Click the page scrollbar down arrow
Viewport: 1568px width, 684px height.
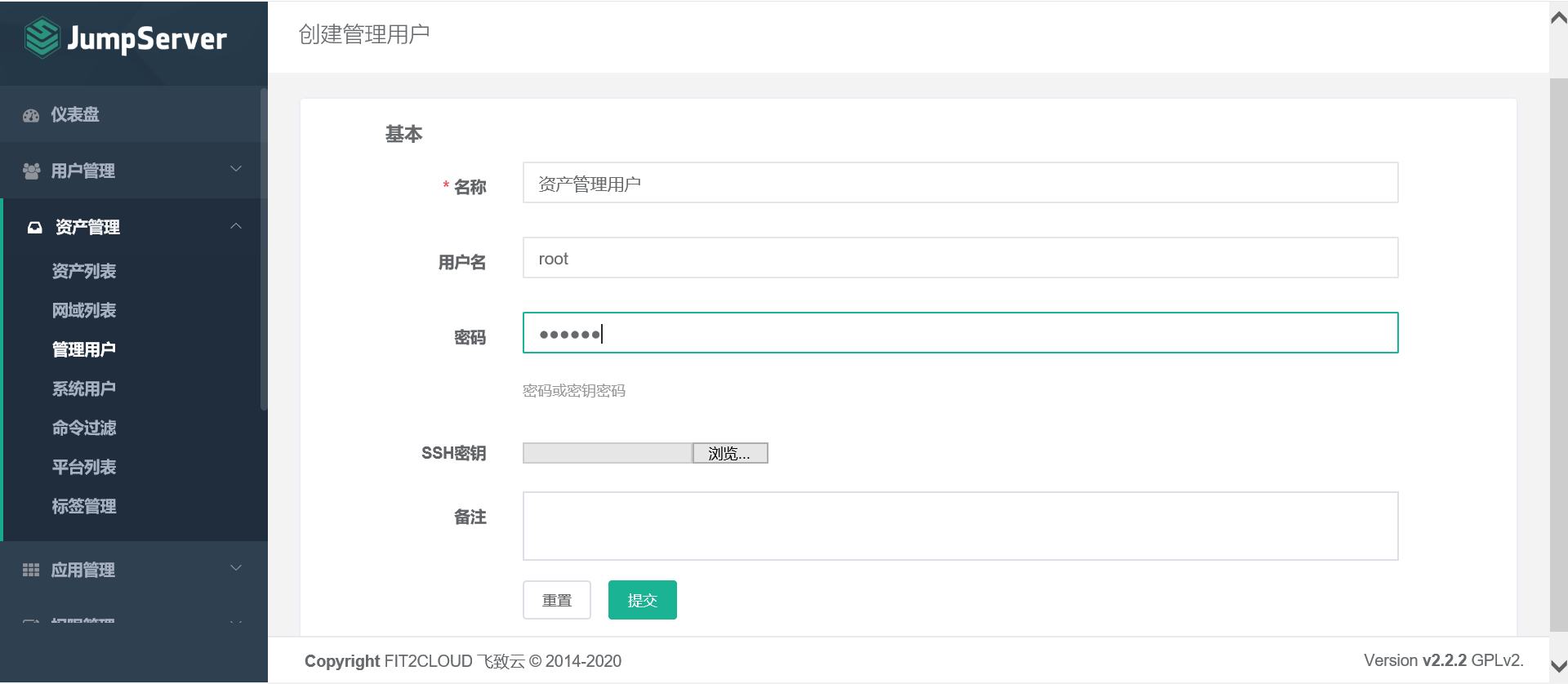(1558, 666)
